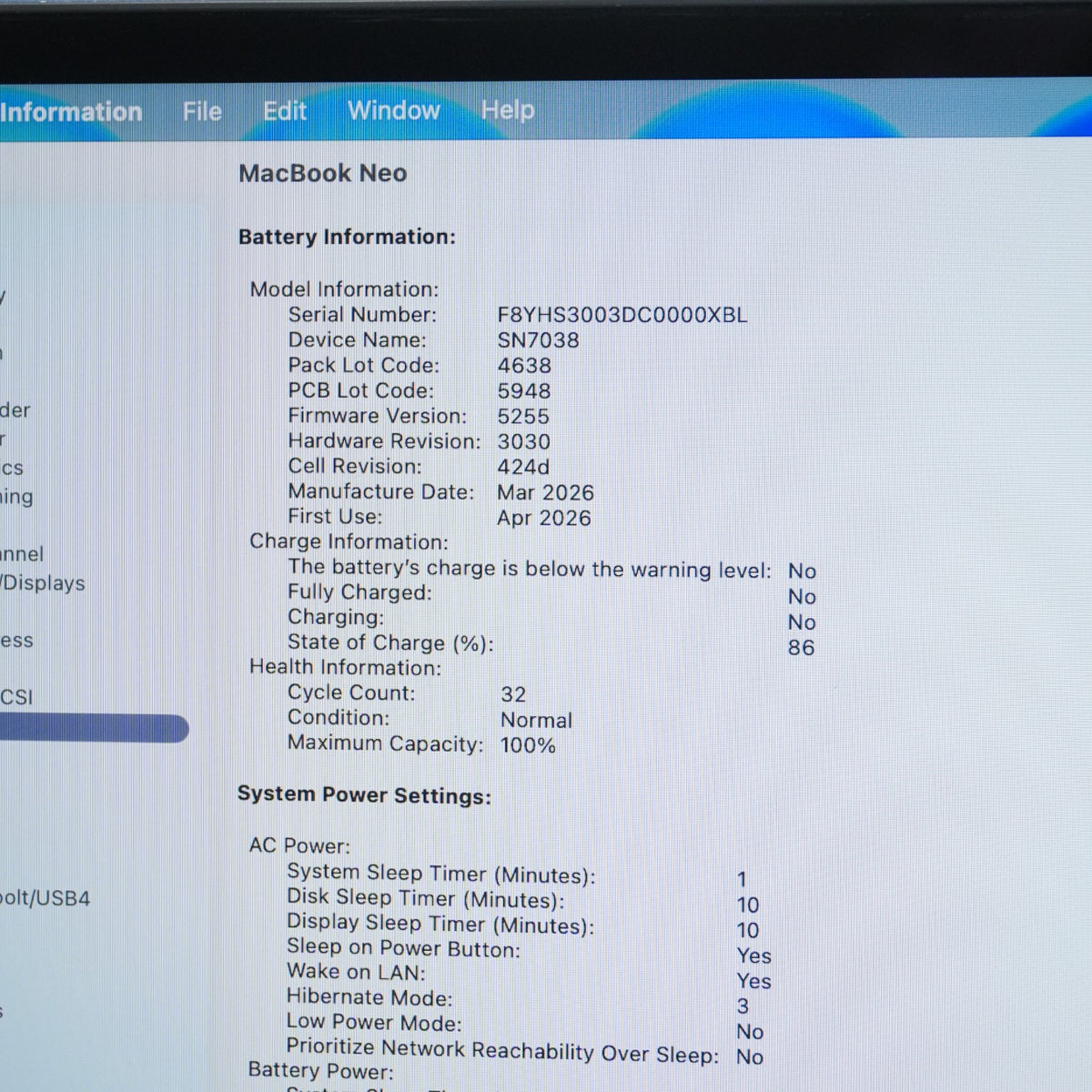Click Hardware Revision value 3030

click(x=523, y=442)
